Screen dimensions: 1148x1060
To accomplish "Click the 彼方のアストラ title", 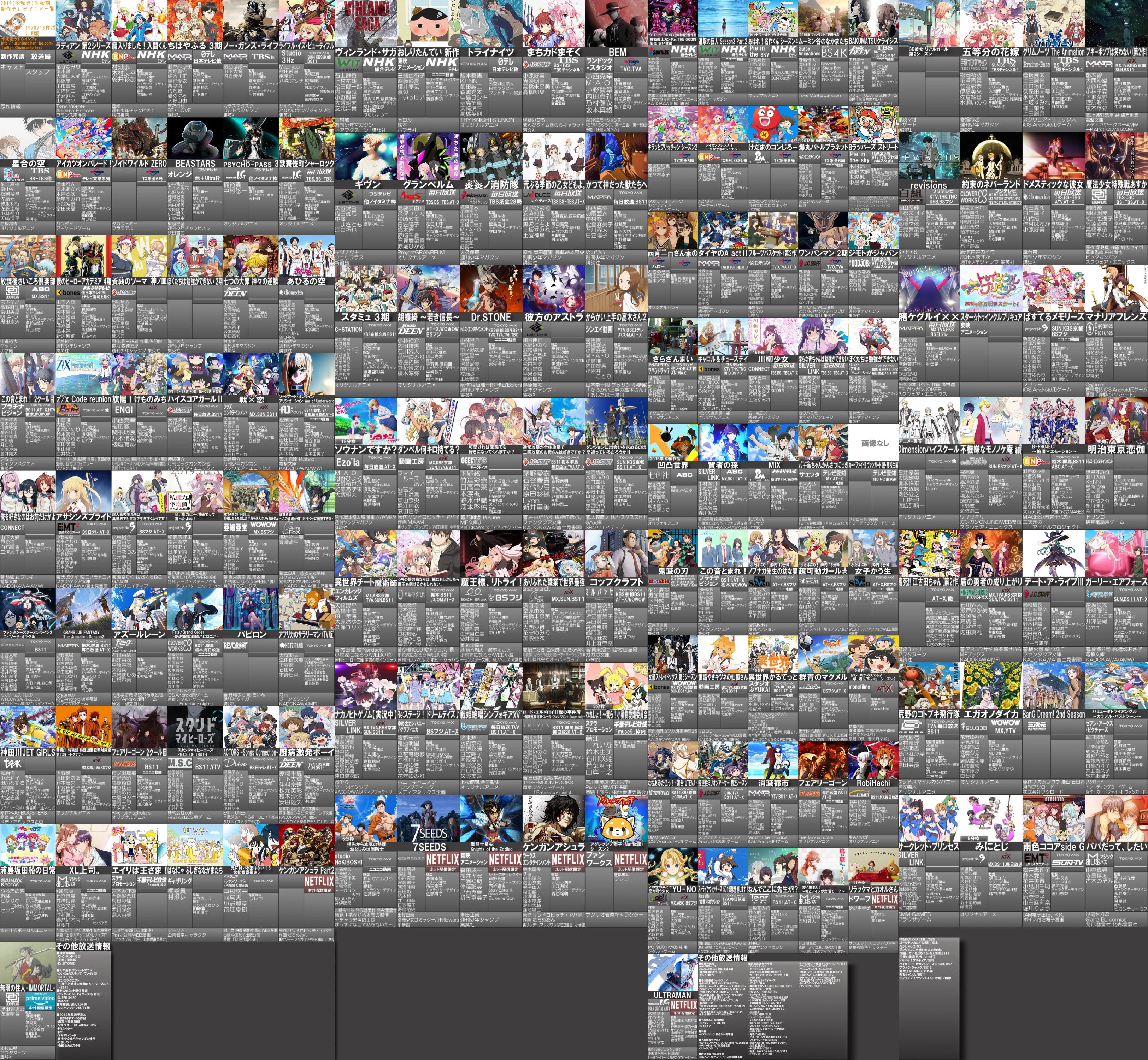I will coord(554,316).
